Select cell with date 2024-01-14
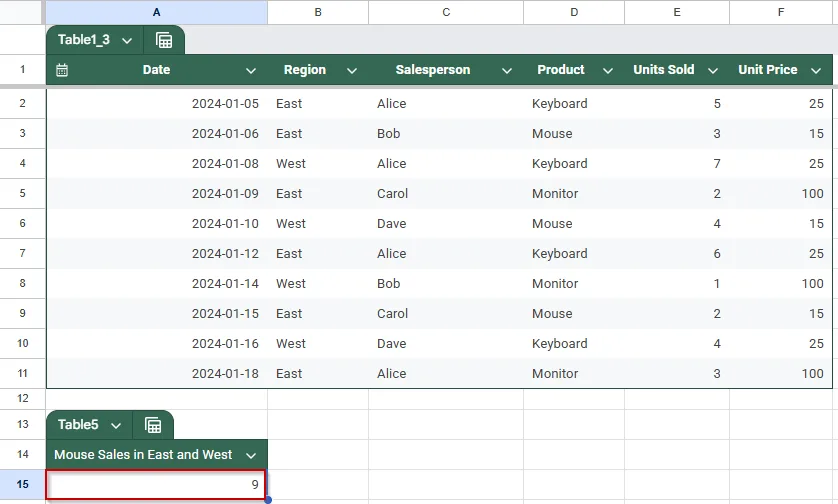The image size is (838, 504). [157, 283]
